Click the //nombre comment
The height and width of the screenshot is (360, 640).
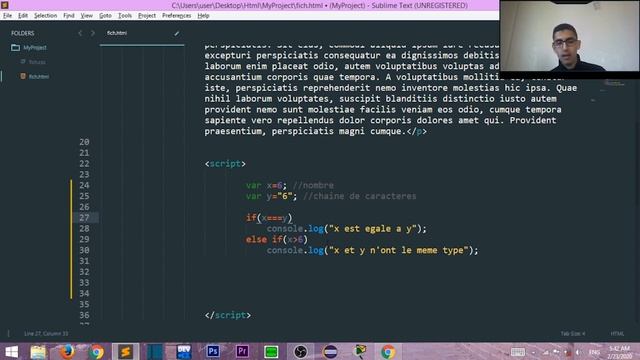(313, 185)
